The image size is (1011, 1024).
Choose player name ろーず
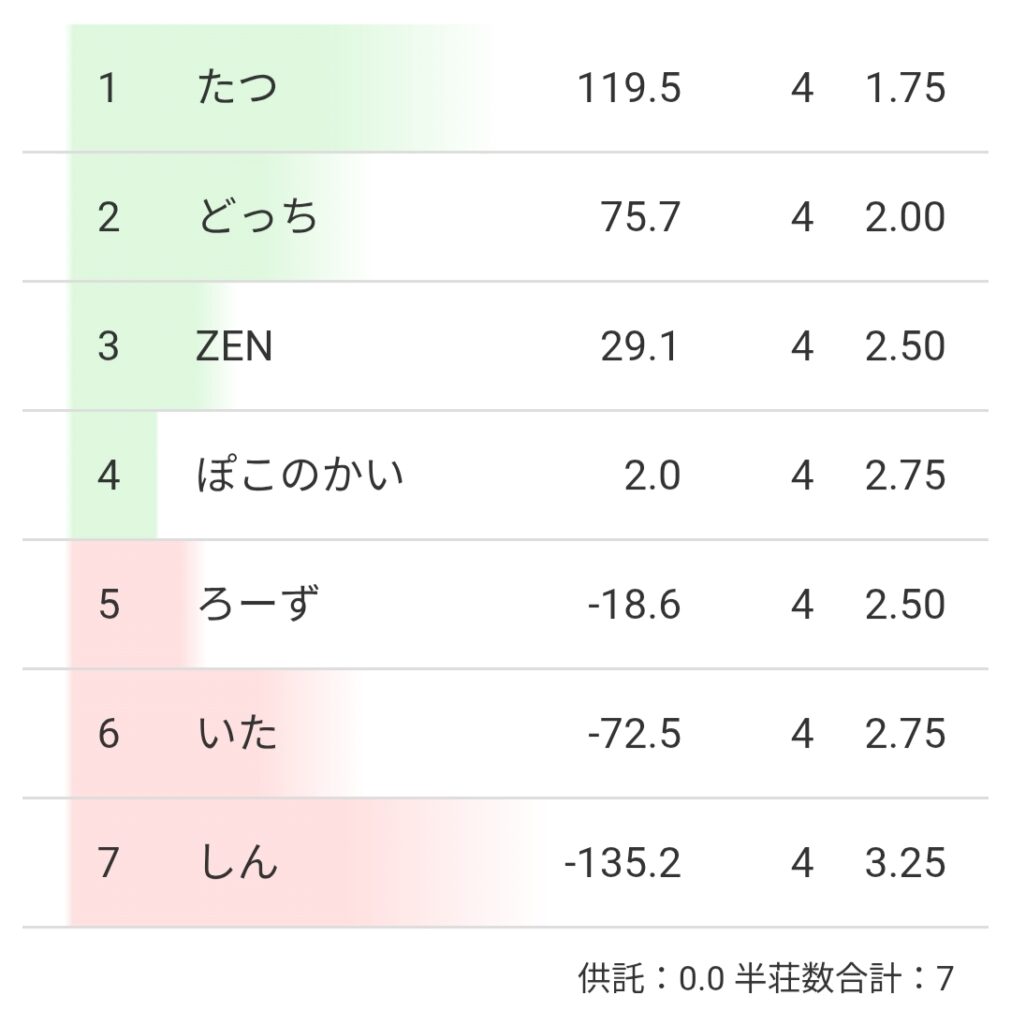tap(258, 605)
